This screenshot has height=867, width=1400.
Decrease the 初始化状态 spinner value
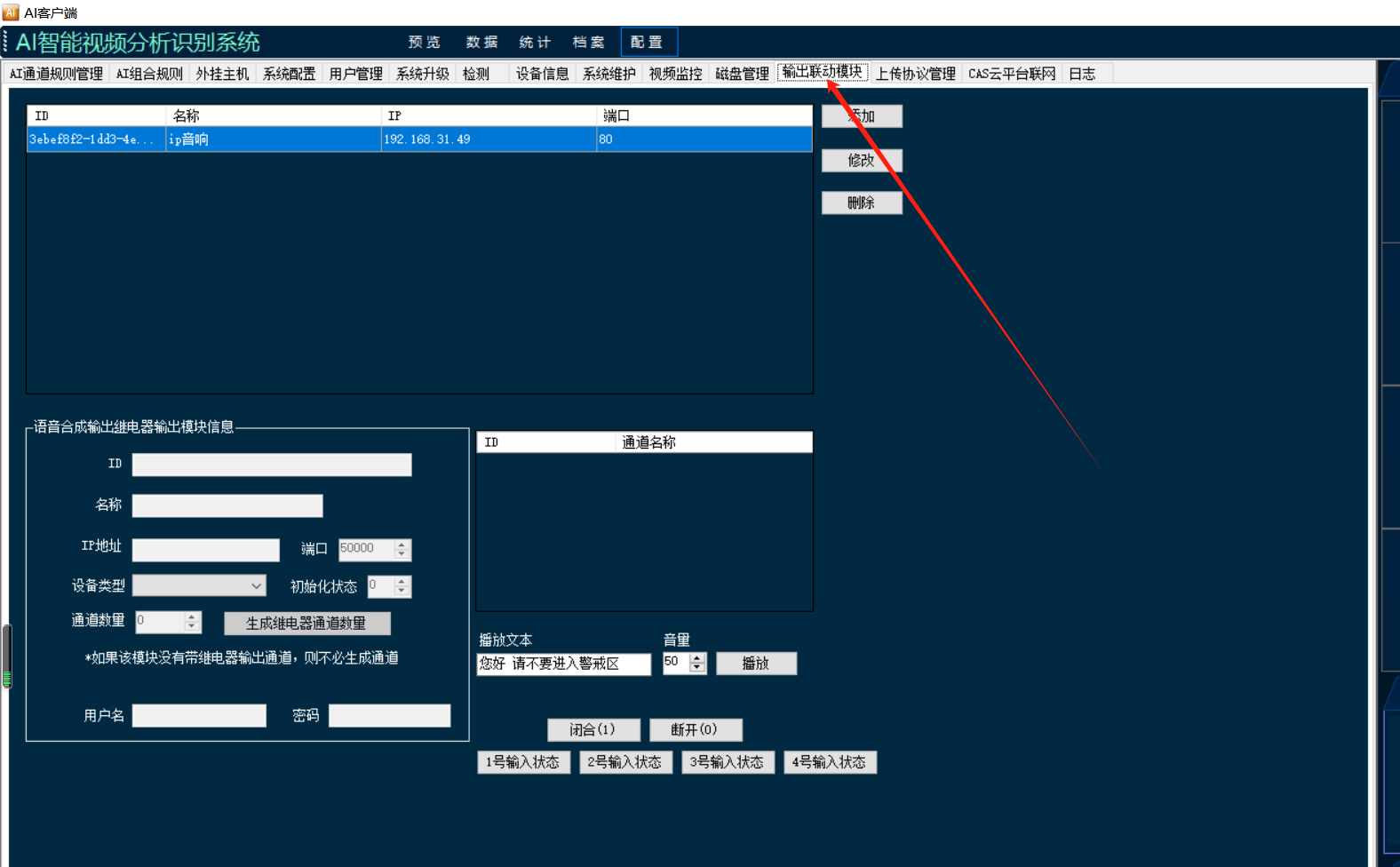point(402,591)
